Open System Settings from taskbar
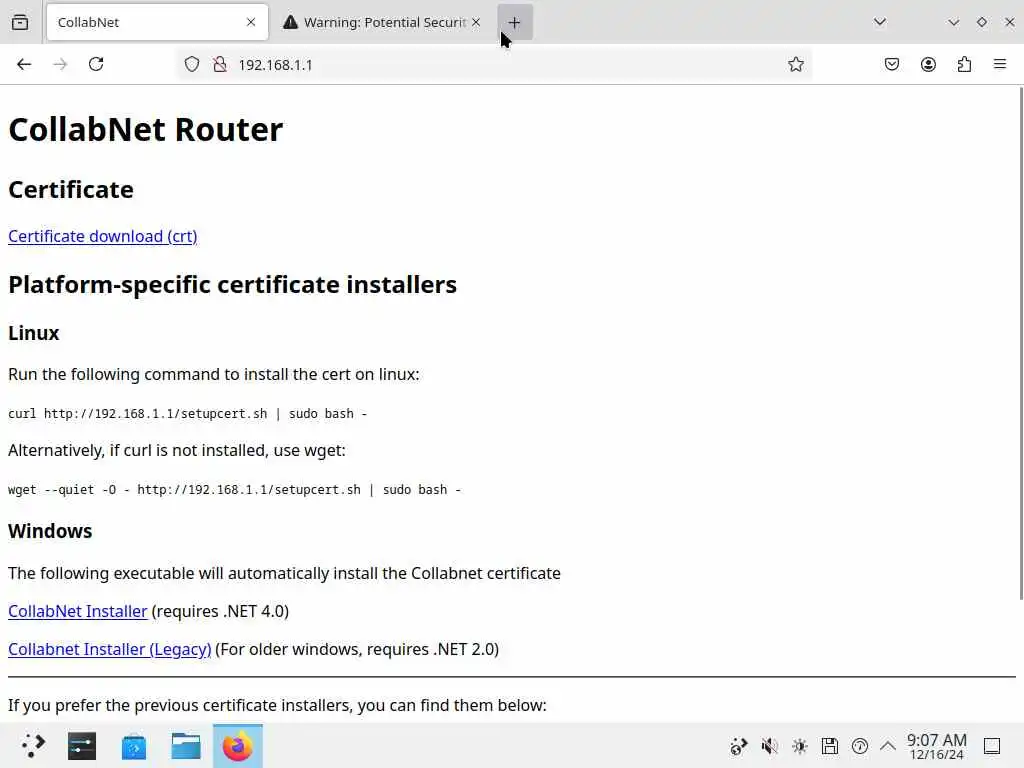Viewport: 1024px width, 768px height. [x=82, y=746]
